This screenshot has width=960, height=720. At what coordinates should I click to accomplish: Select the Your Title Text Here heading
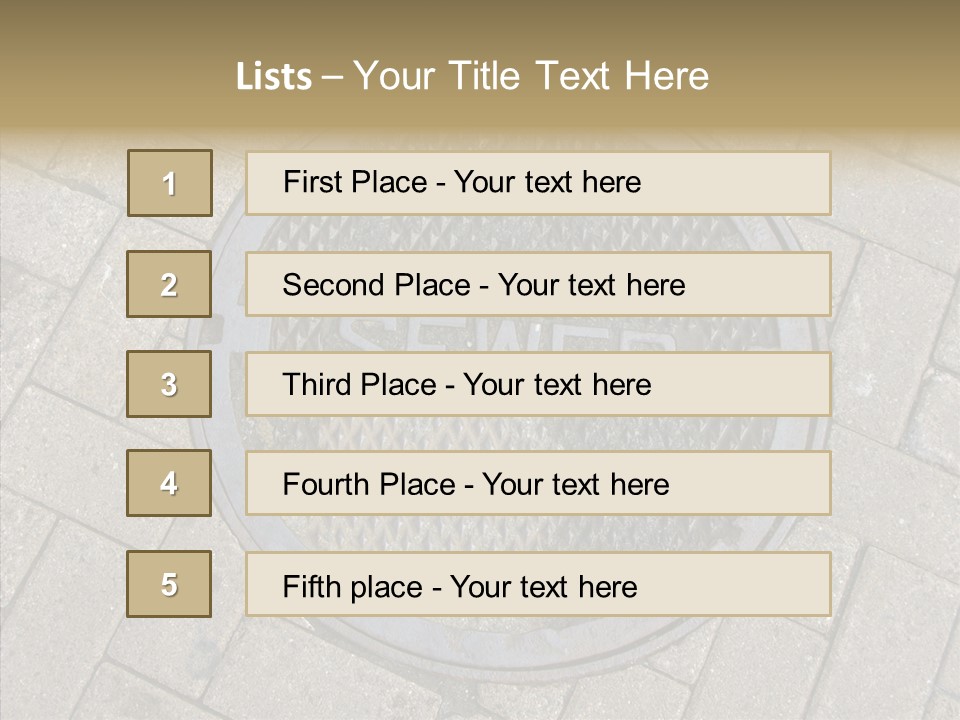(531, 76)
